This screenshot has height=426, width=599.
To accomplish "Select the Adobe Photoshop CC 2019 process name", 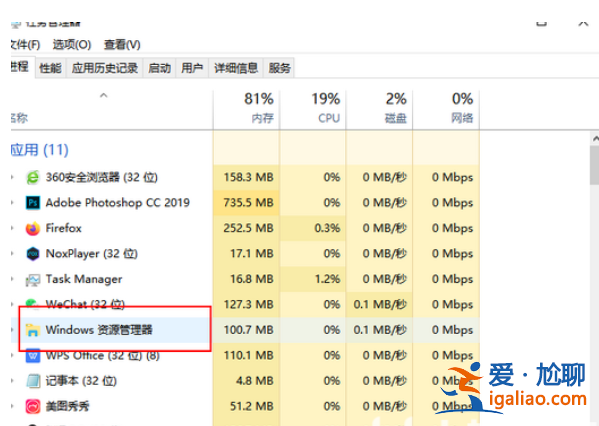I will (x=118, y=202).
